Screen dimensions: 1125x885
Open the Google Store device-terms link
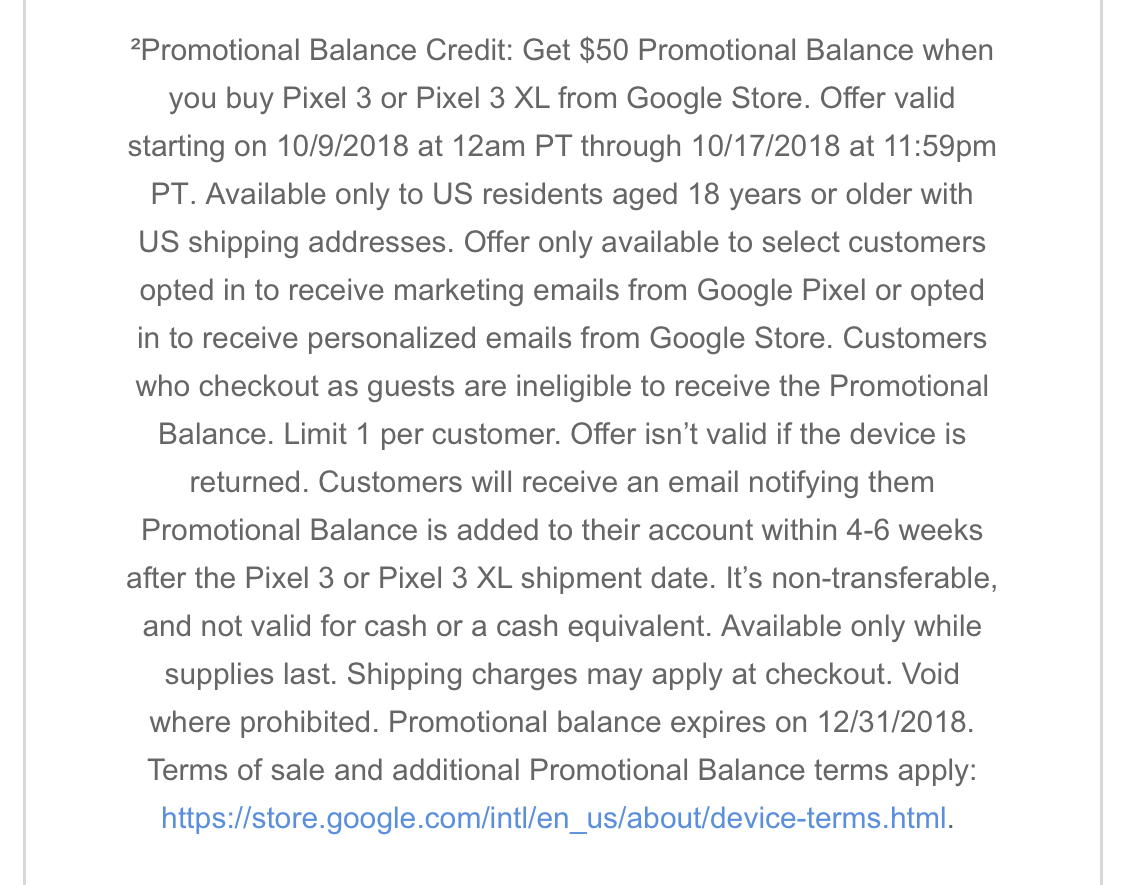554,818
